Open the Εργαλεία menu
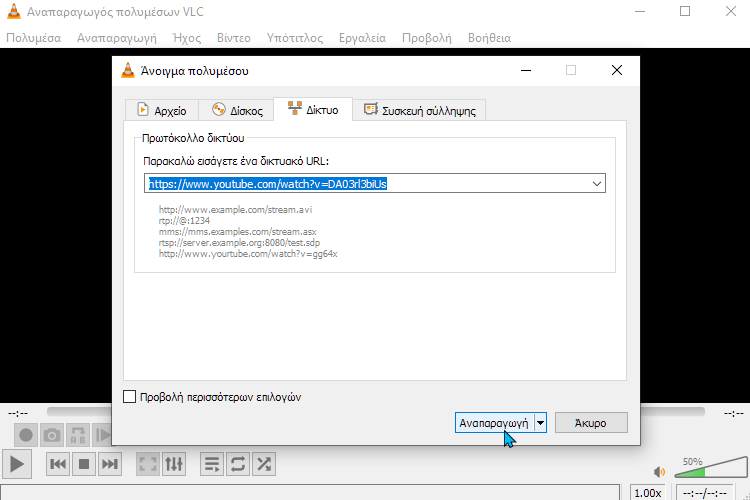 [x=362, y=38]
